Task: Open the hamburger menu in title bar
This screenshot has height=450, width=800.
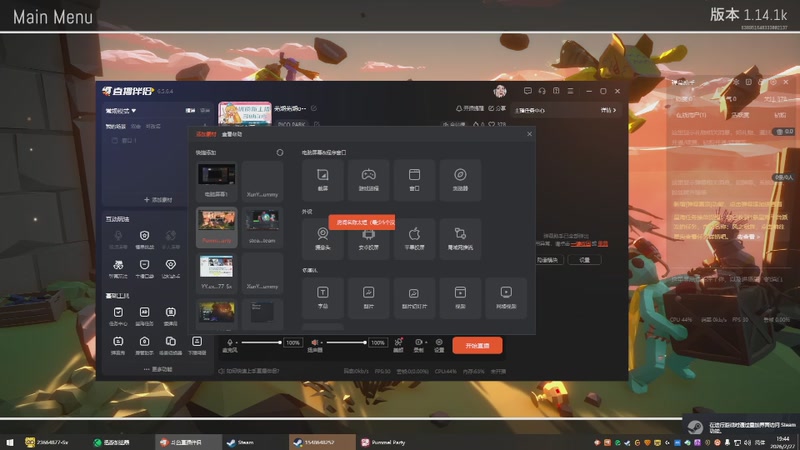Action: point(570,91)
